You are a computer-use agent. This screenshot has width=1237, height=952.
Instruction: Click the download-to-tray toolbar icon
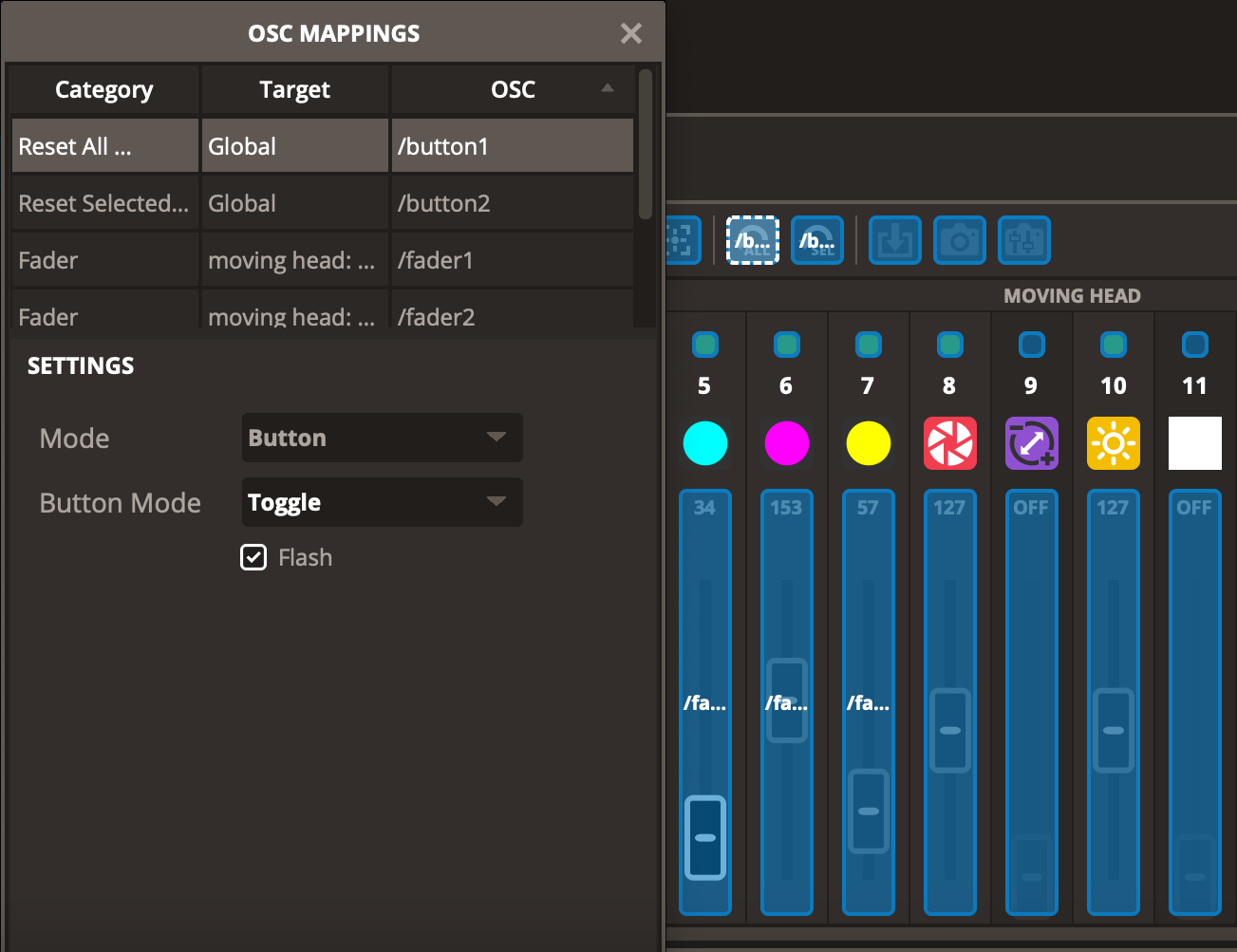894,240
